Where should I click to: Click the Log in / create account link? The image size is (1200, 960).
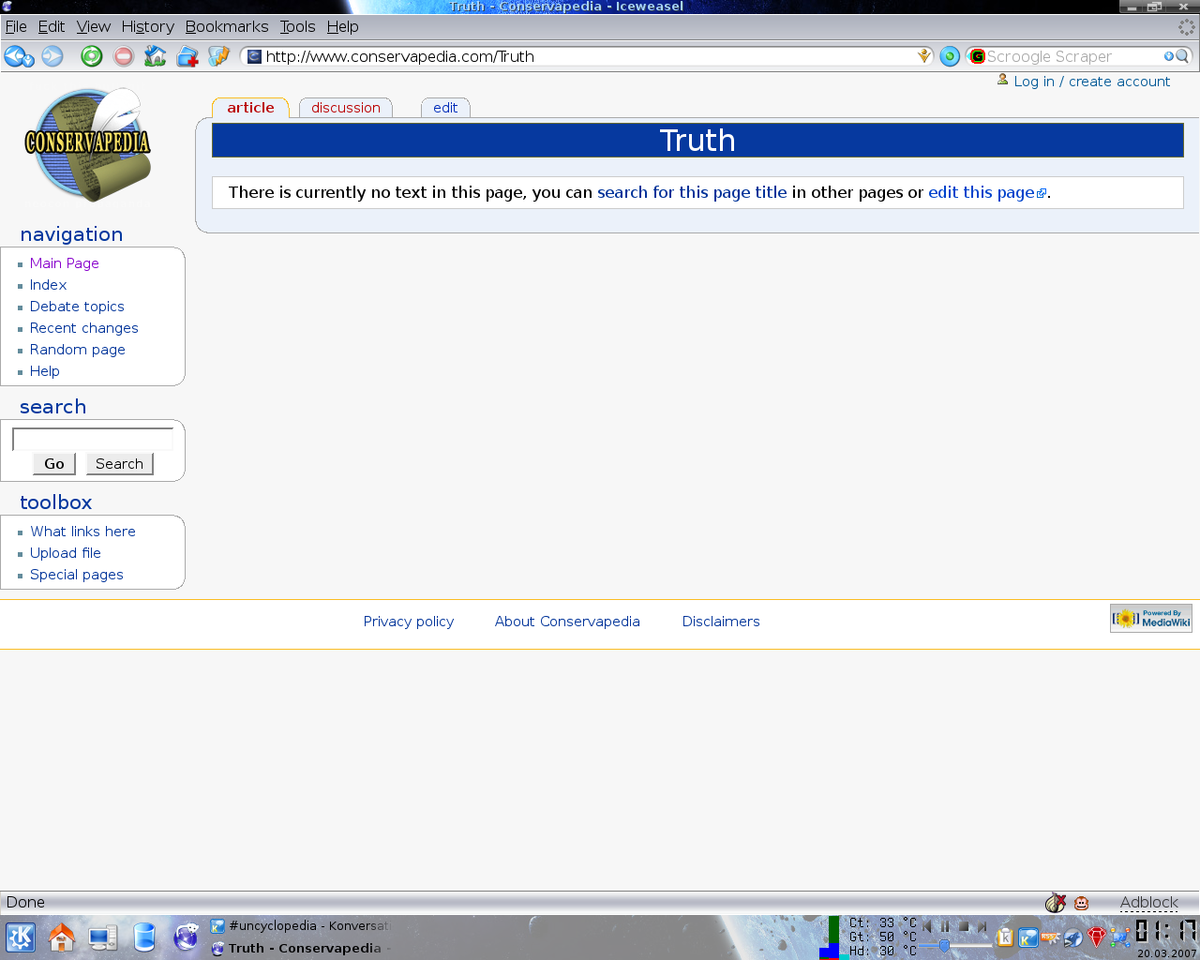pyautogui.click(x=1091, y=82)
